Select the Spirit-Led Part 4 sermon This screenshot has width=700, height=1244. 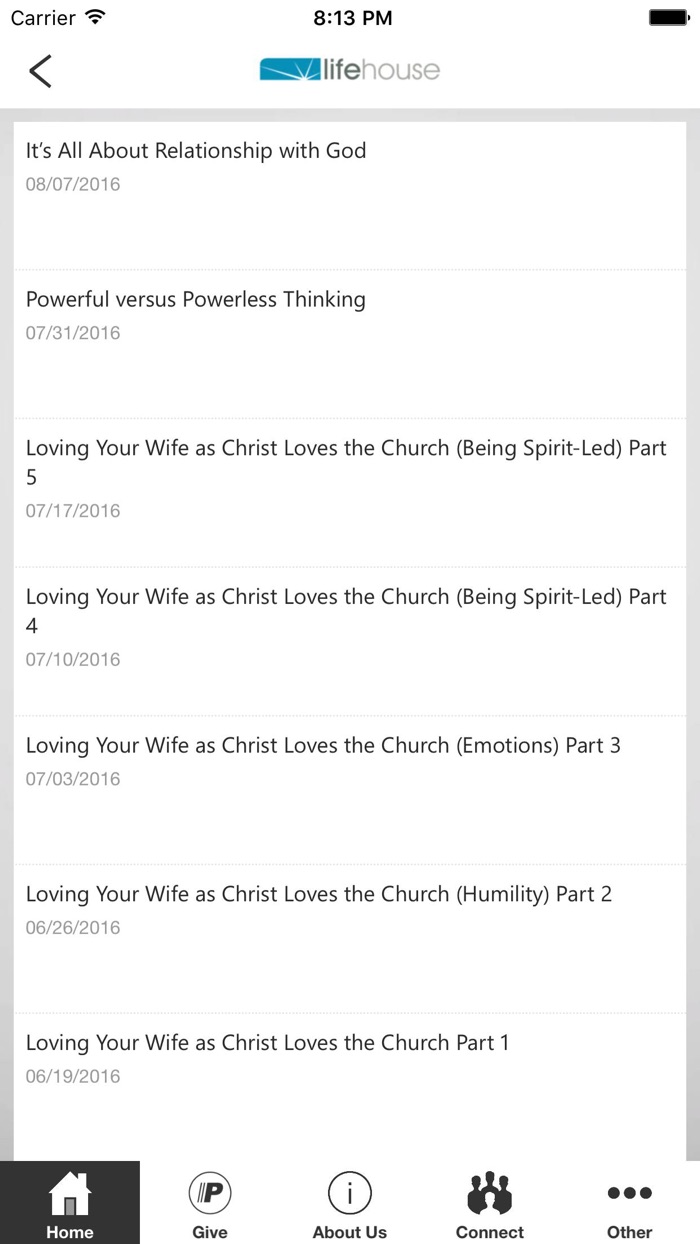tap(345, 610)
